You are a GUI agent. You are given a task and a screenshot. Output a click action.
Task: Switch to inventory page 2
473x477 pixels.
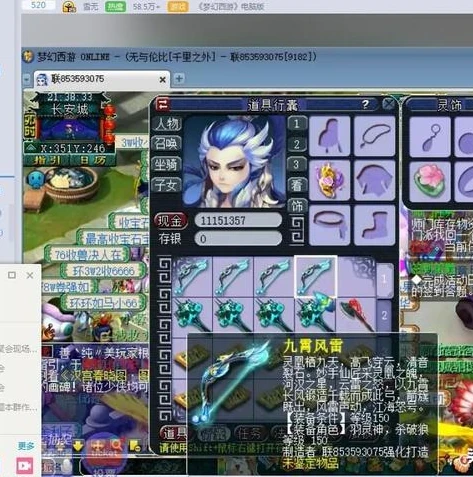(384, 315)
